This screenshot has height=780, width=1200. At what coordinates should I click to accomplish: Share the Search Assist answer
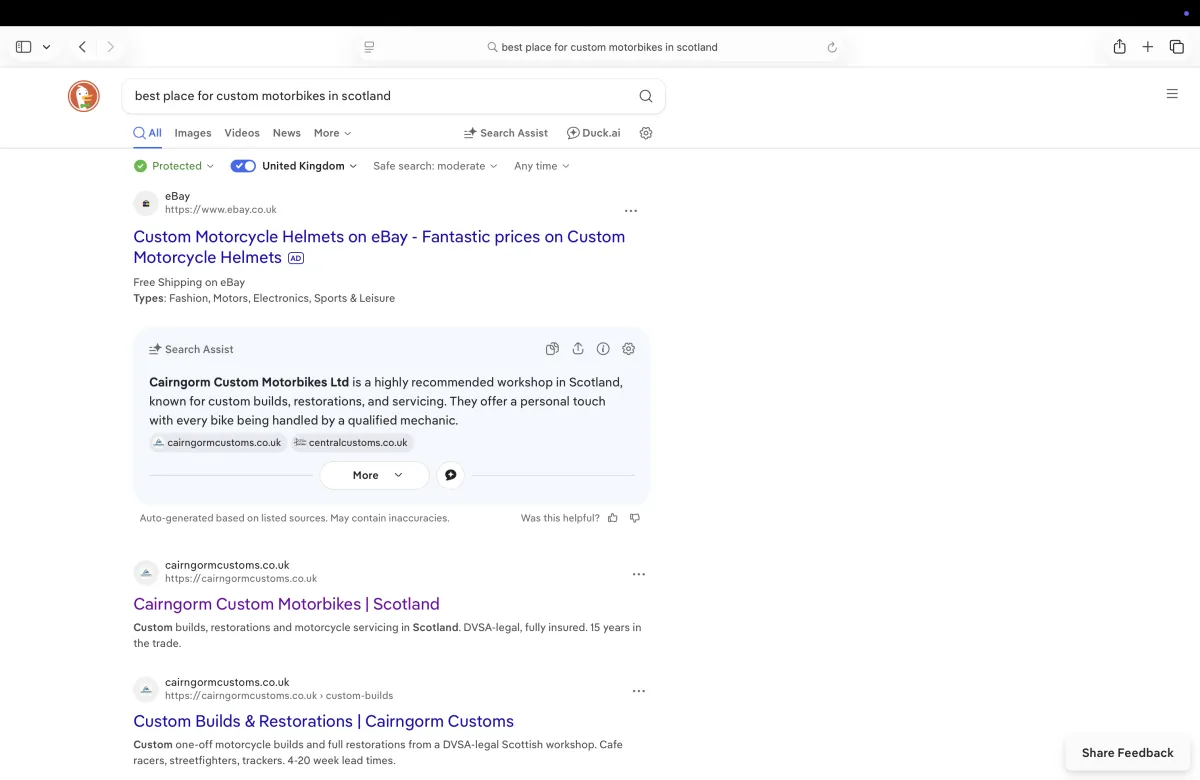pos(578,349)
